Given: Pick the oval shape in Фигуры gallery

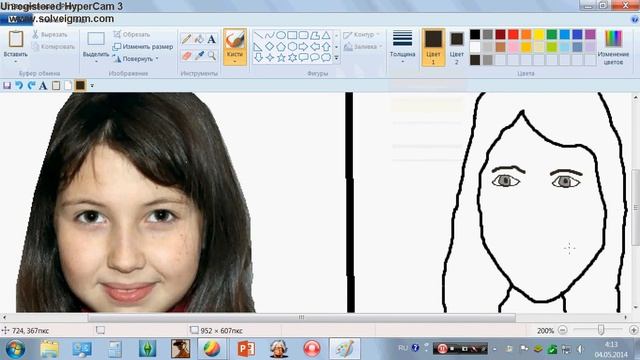Looking at the screenshot, I should [x=281, y=35].
